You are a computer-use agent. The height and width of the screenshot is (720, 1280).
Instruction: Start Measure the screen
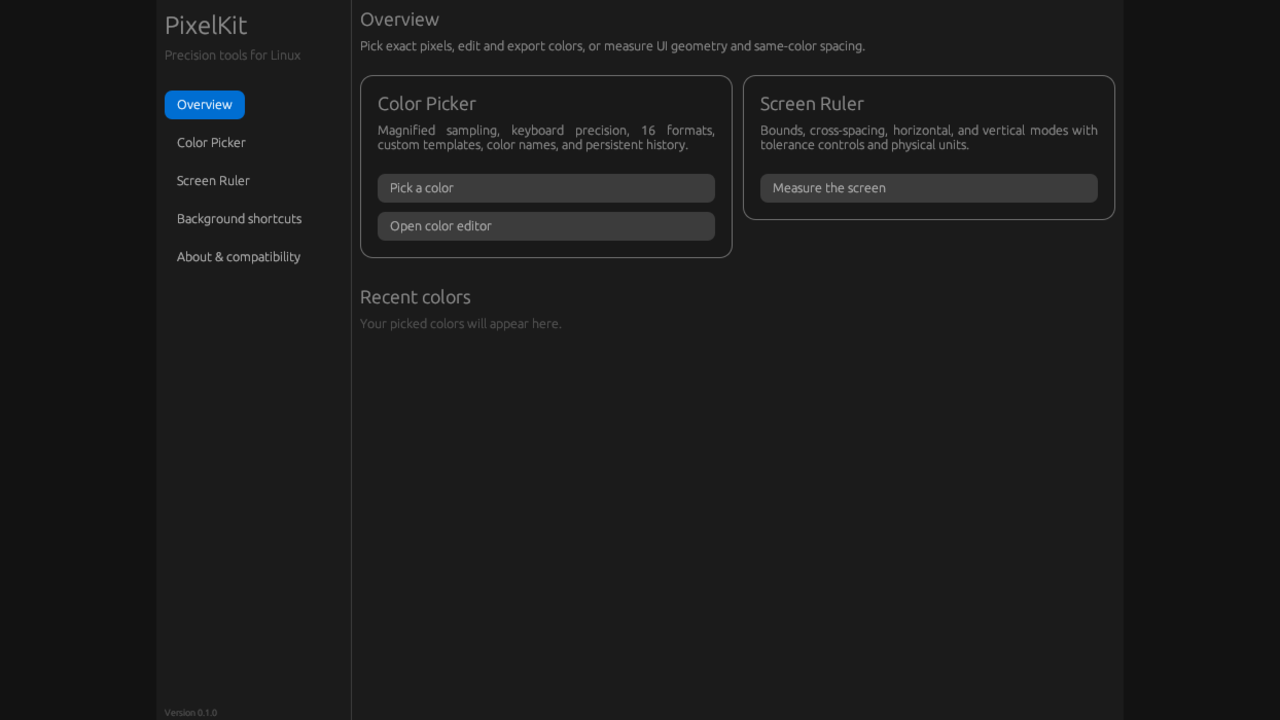(x=929, y=188)
